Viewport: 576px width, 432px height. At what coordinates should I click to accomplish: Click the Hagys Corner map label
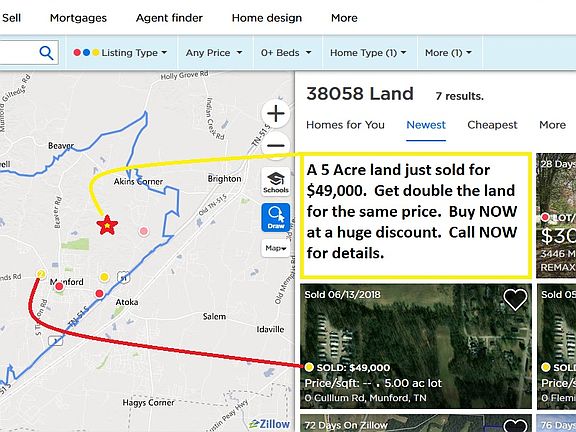pyautogui.click(x=148, y=403)
